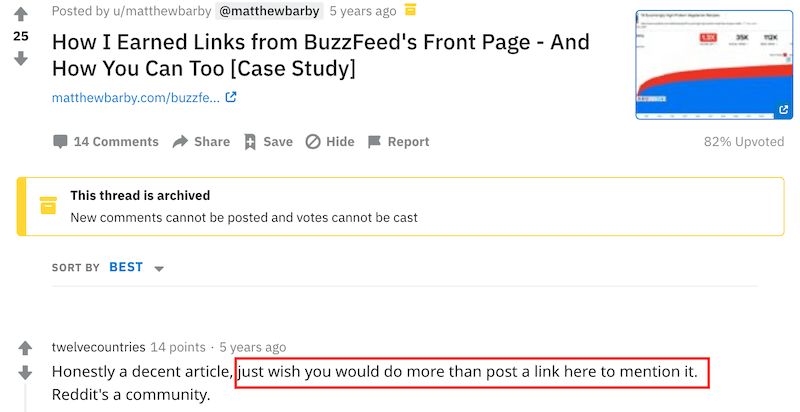Share this post
Image resolution: width=800 pixels, height=412 pixels.
coord(201,142)
